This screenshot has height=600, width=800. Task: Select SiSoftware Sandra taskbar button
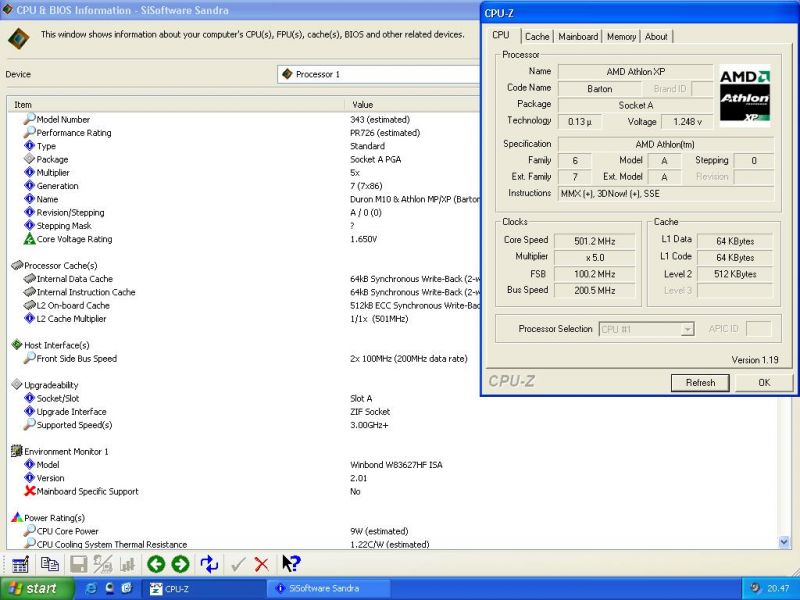coord(330,588)
